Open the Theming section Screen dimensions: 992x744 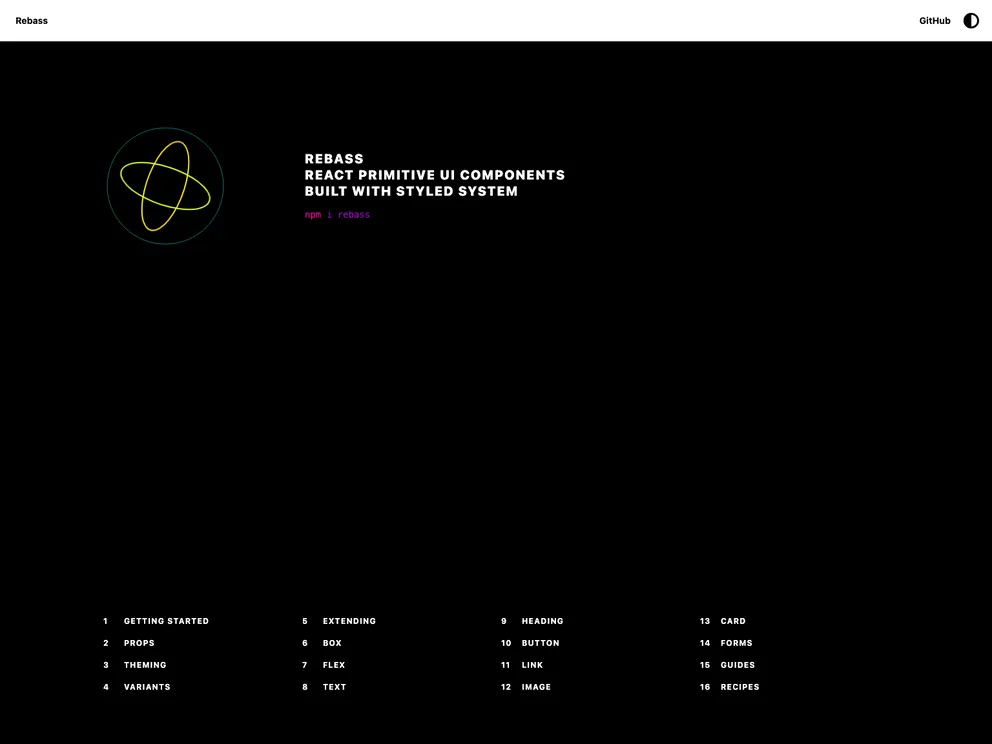144,665
